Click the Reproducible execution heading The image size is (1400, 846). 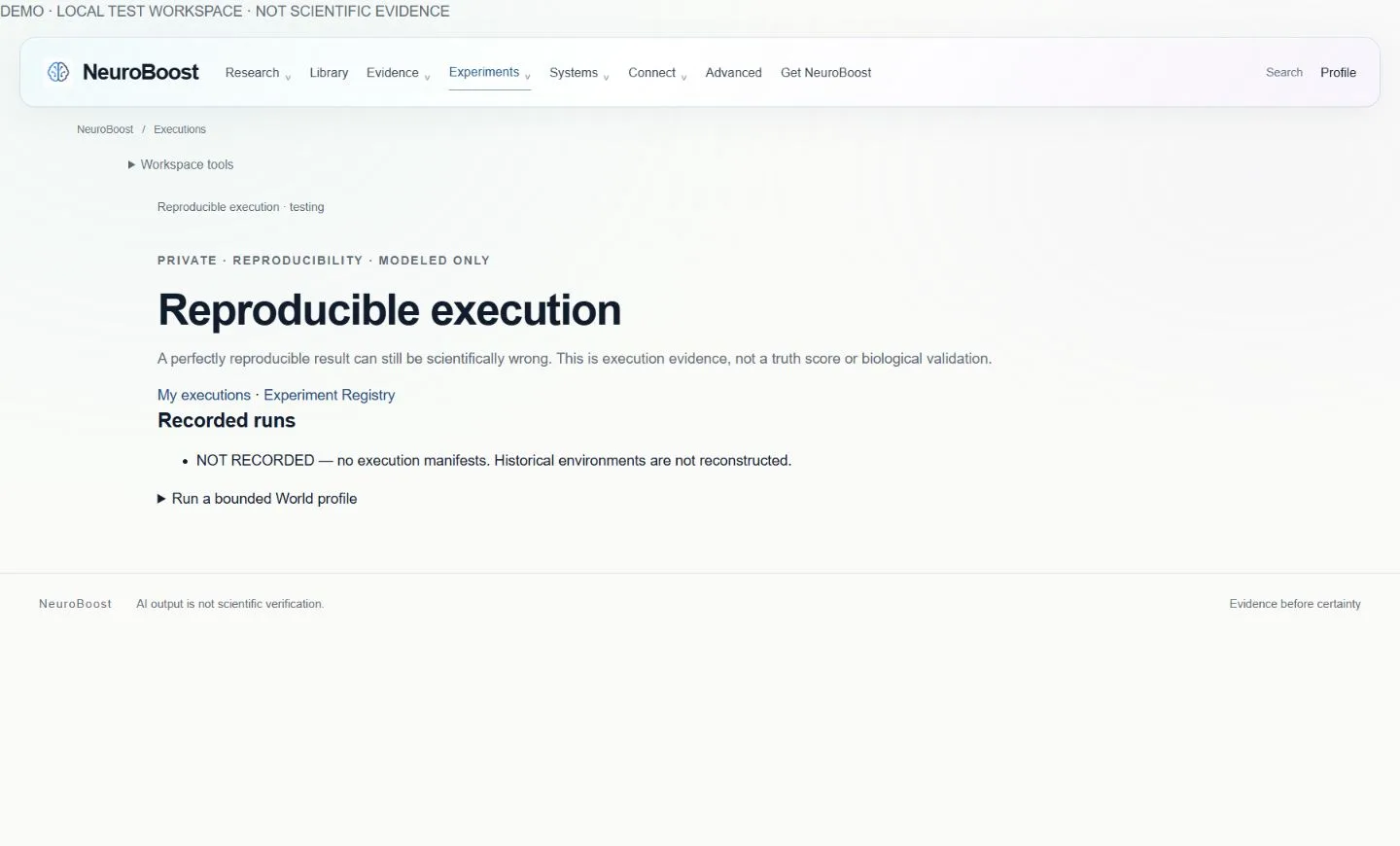coord(389,310)
